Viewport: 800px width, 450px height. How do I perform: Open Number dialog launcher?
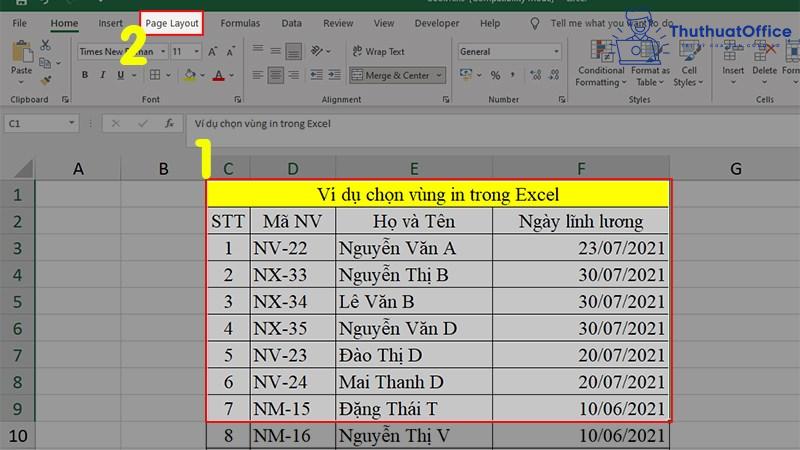pos(562,99)
